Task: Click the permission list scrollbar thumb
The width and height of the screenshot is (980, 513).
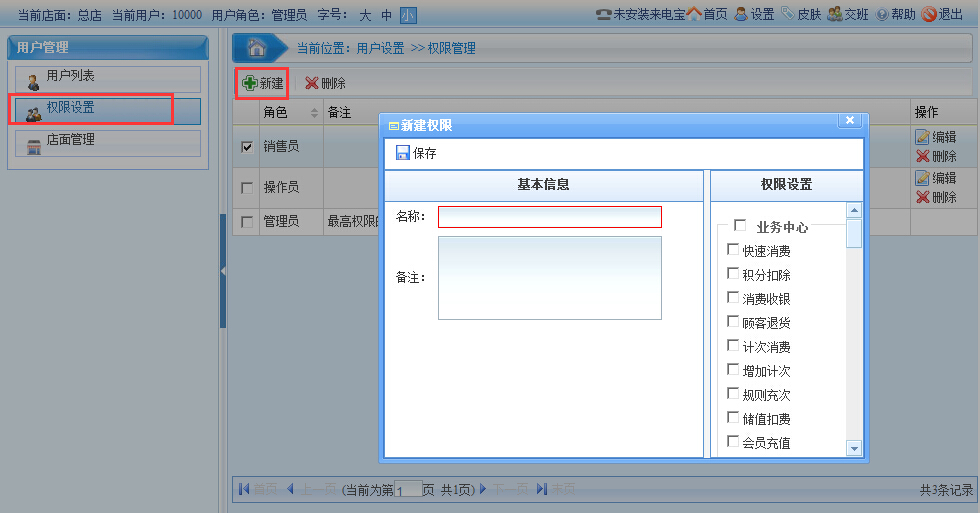Action: 854,233
